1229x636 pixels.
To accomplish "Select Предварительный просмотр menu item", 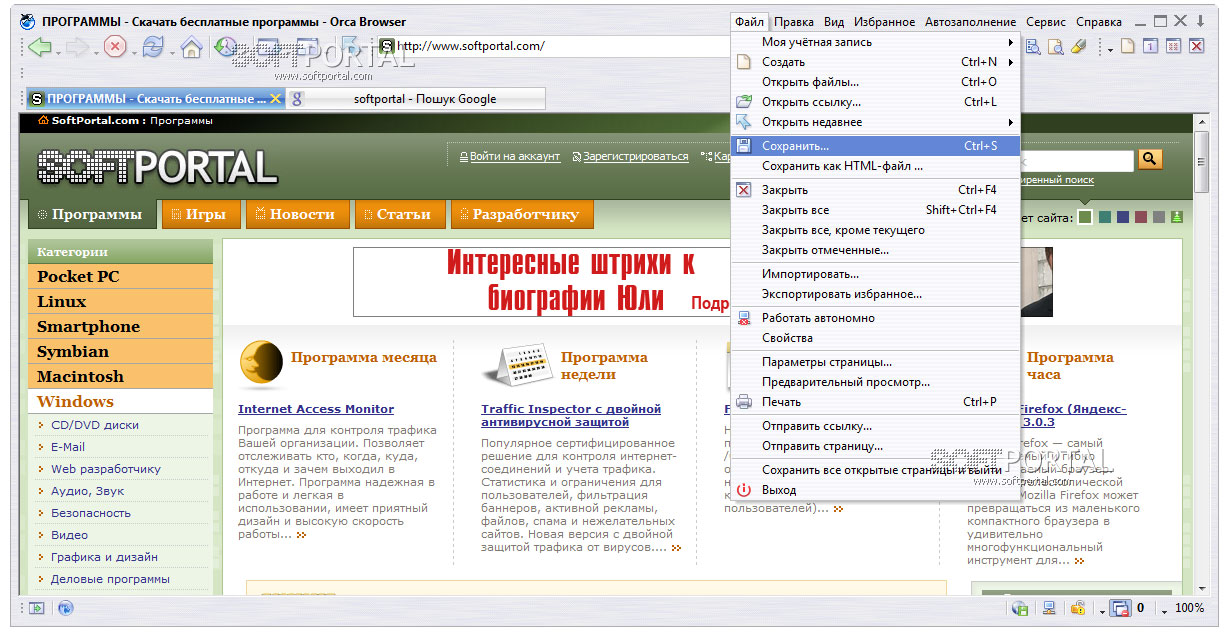I will coord(876,382).
